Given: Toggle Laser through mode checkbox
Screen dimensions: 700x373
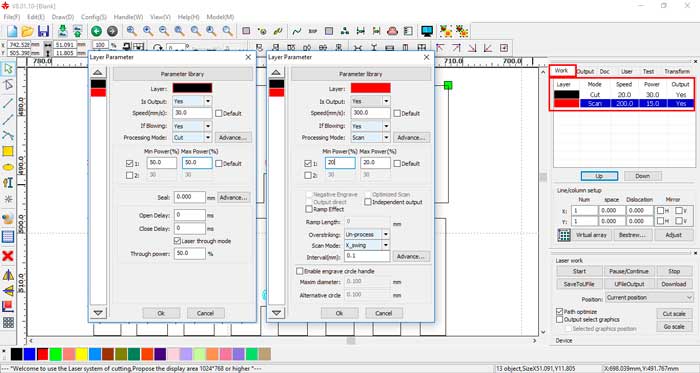Looking at the screenshot, I should click(x=177, y=241).
